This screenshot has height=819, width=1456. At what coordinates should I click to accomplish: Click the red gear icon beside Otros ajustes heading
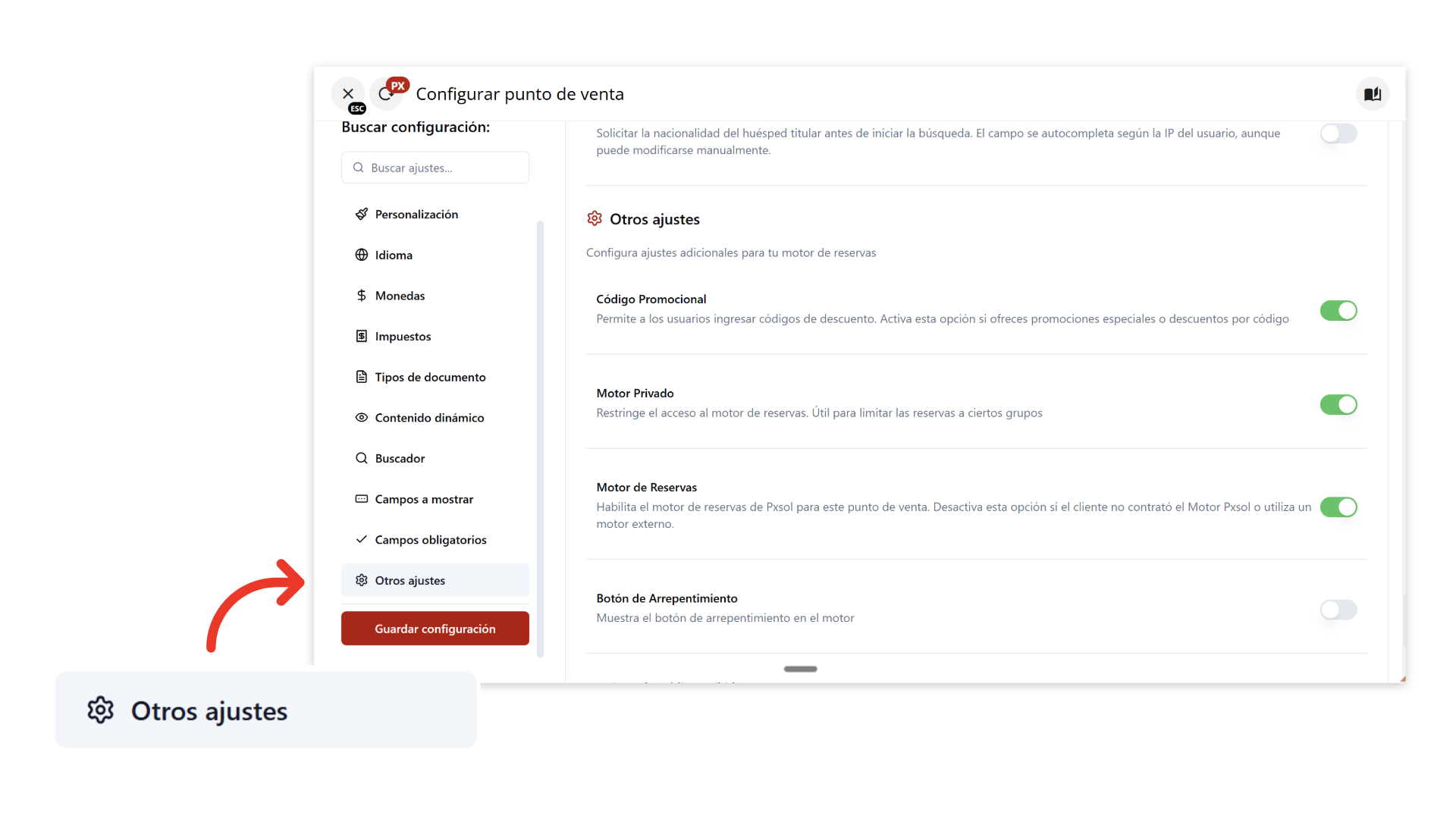point(595,219)
